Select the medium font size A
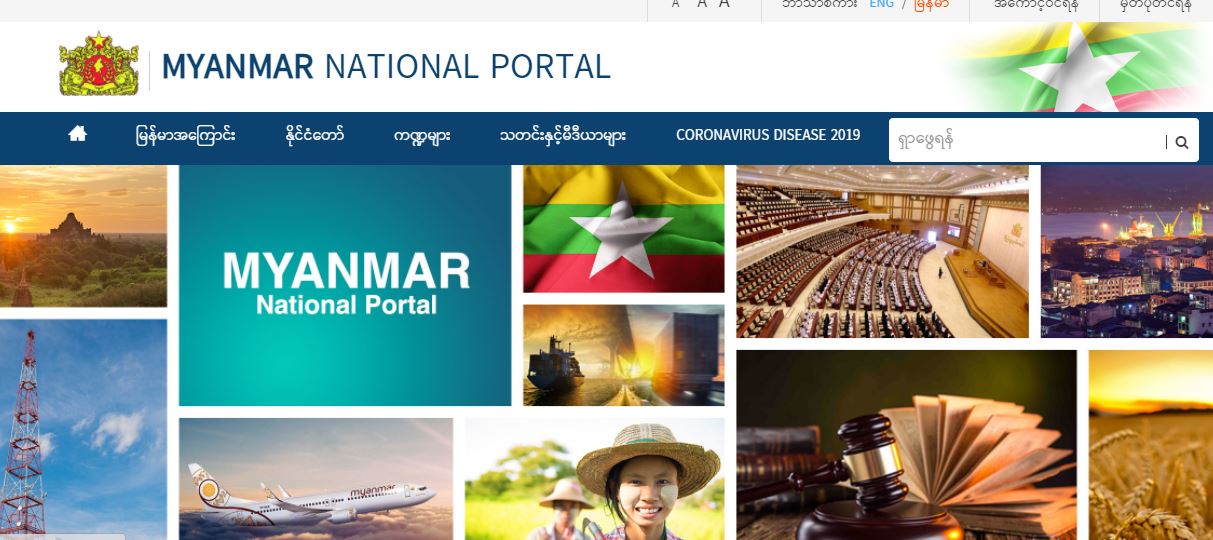Viewport: 1213px width, 540px height. [701, 4]
